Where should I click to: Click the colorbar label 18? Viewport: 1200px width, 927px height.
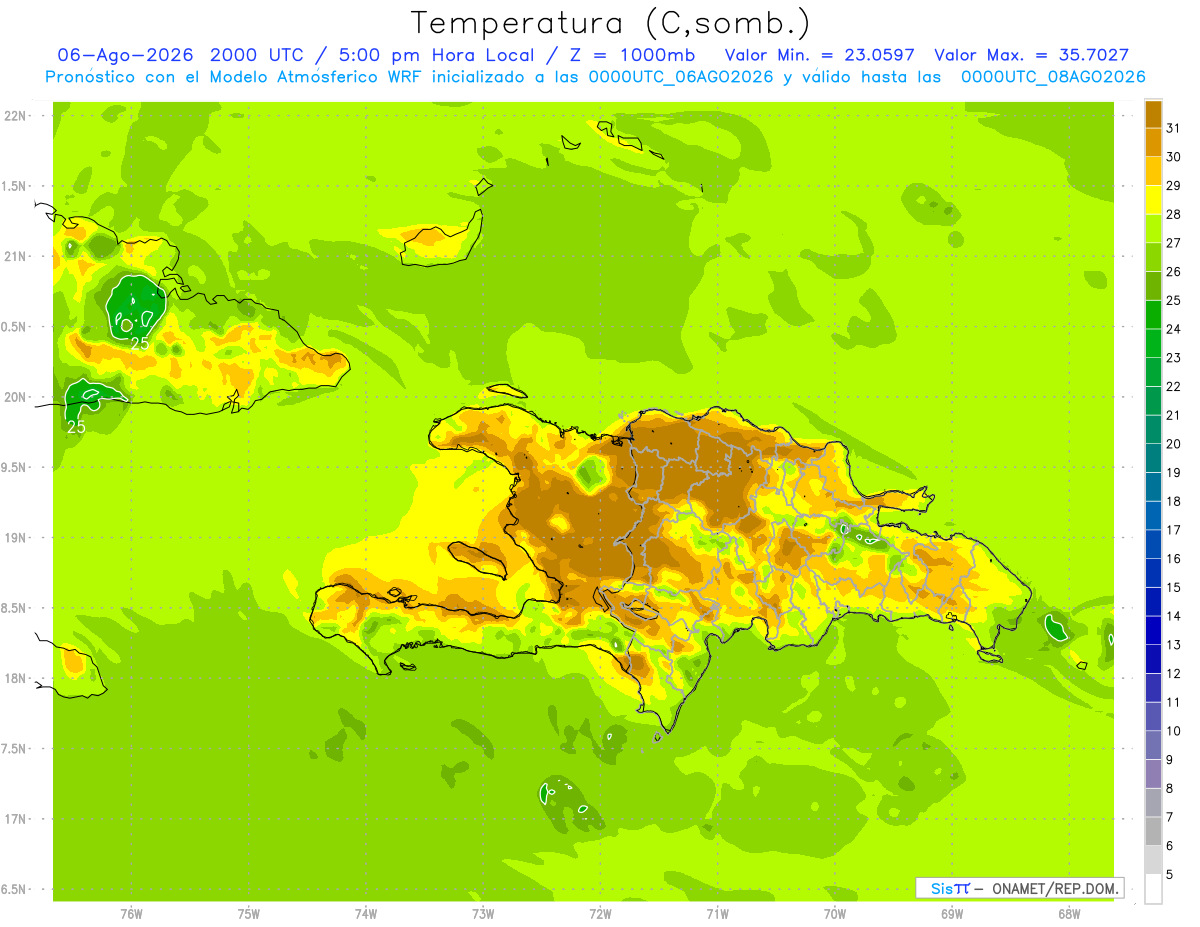click(1175, 501)
